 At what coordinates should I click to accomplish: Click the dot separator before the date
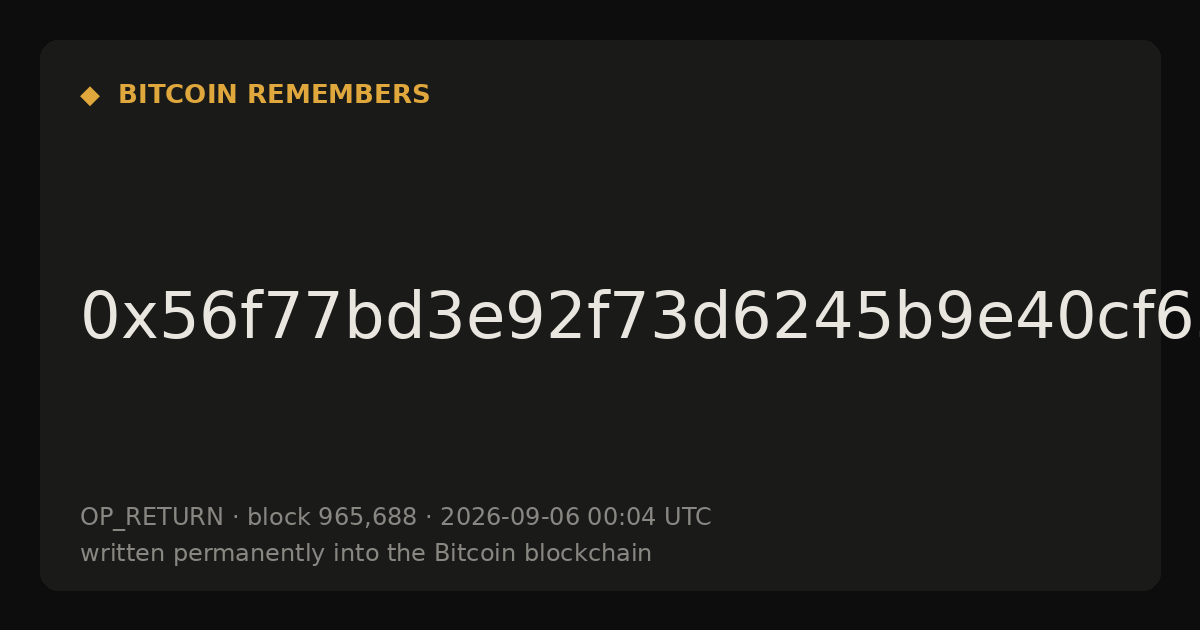pyautogui.click(x=428, y=518)
